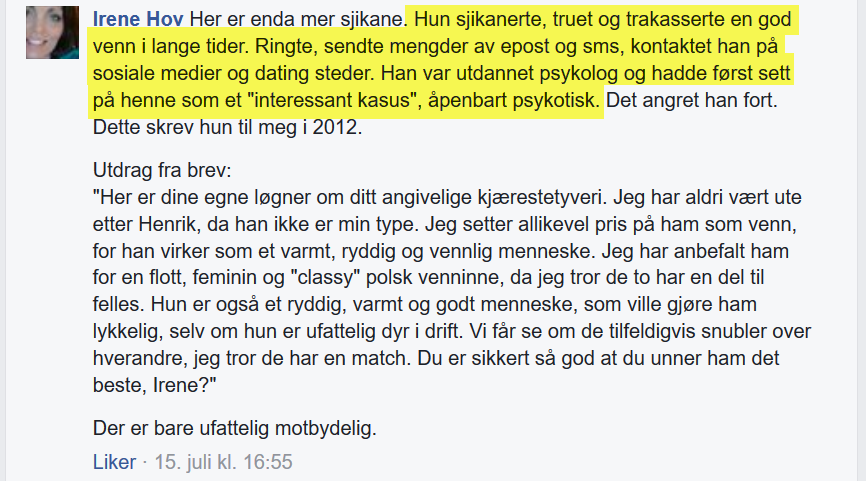
Task: Open Irene Hov's profile picture
Action: [x=52, y=33]
